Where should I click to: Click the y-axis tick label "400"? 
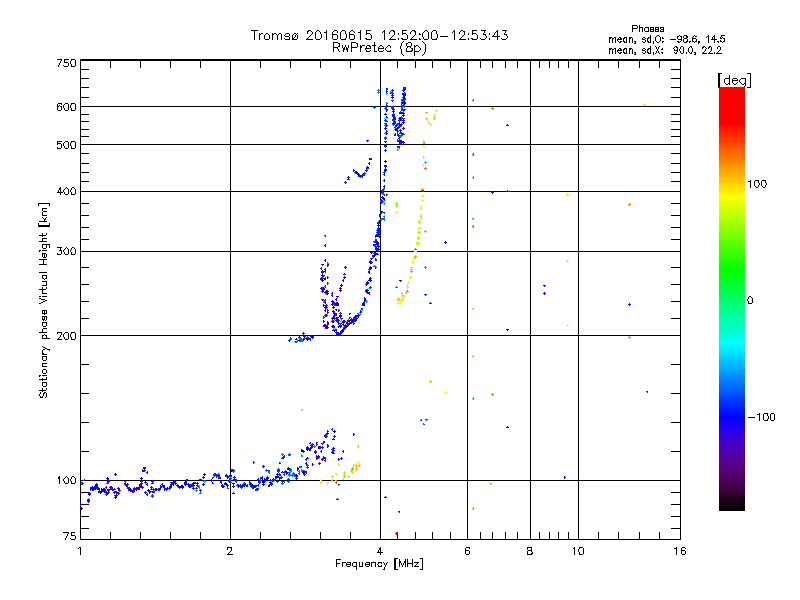click(66, 191)
